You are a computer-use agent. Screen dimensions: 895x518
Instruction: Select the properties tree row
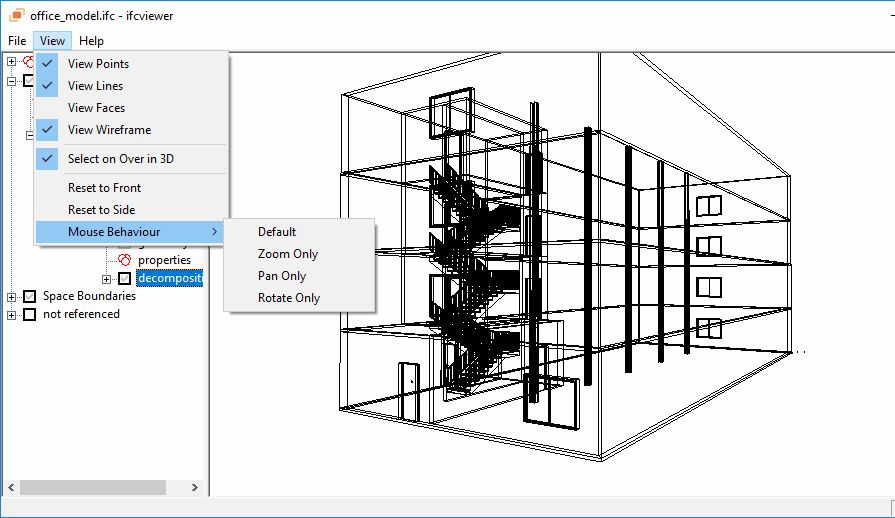click(x=164, y=260)
